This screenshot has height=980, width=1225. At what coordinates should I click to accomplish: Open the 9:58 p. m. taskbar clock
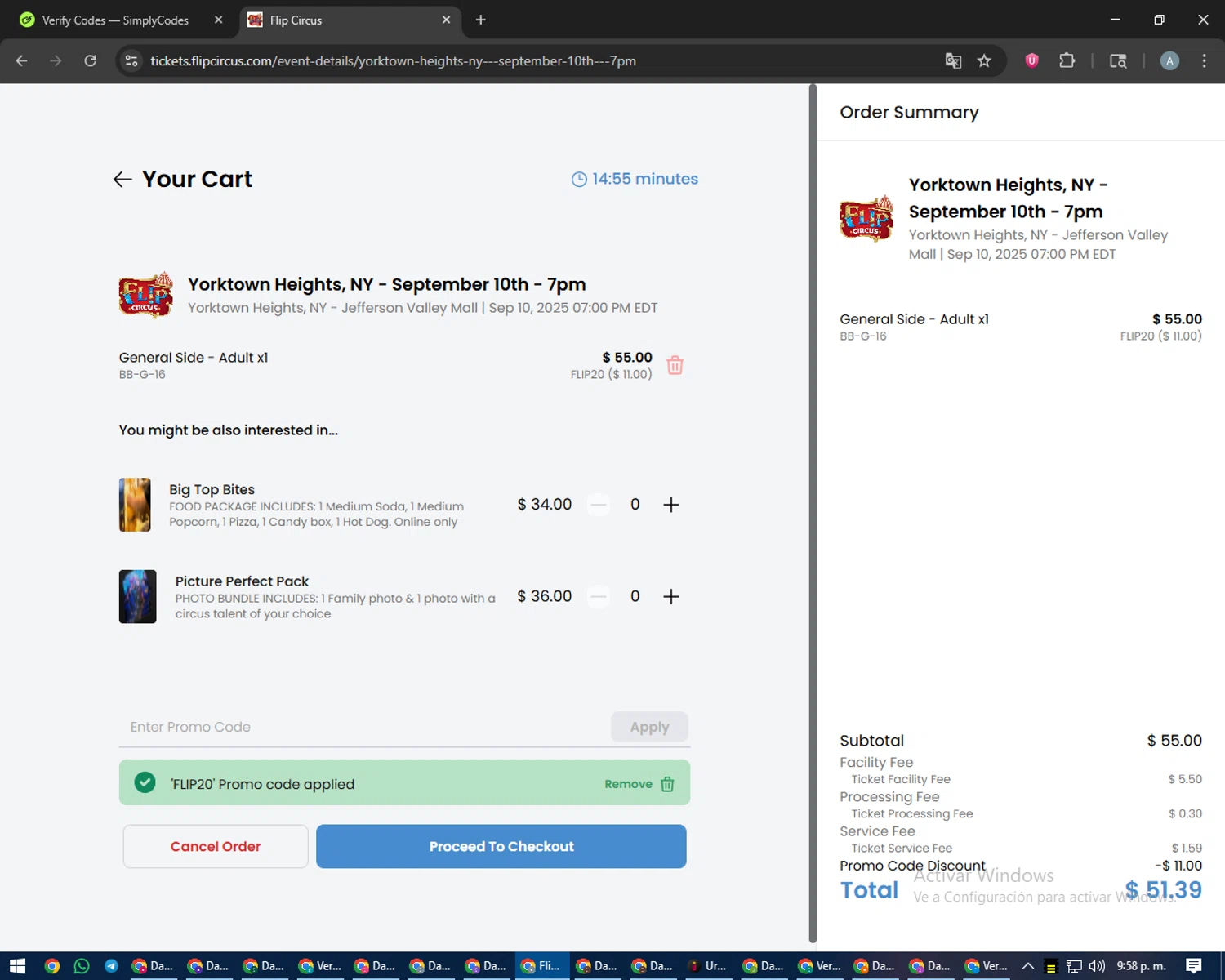pyautogui.click(x=1142, y=966)
